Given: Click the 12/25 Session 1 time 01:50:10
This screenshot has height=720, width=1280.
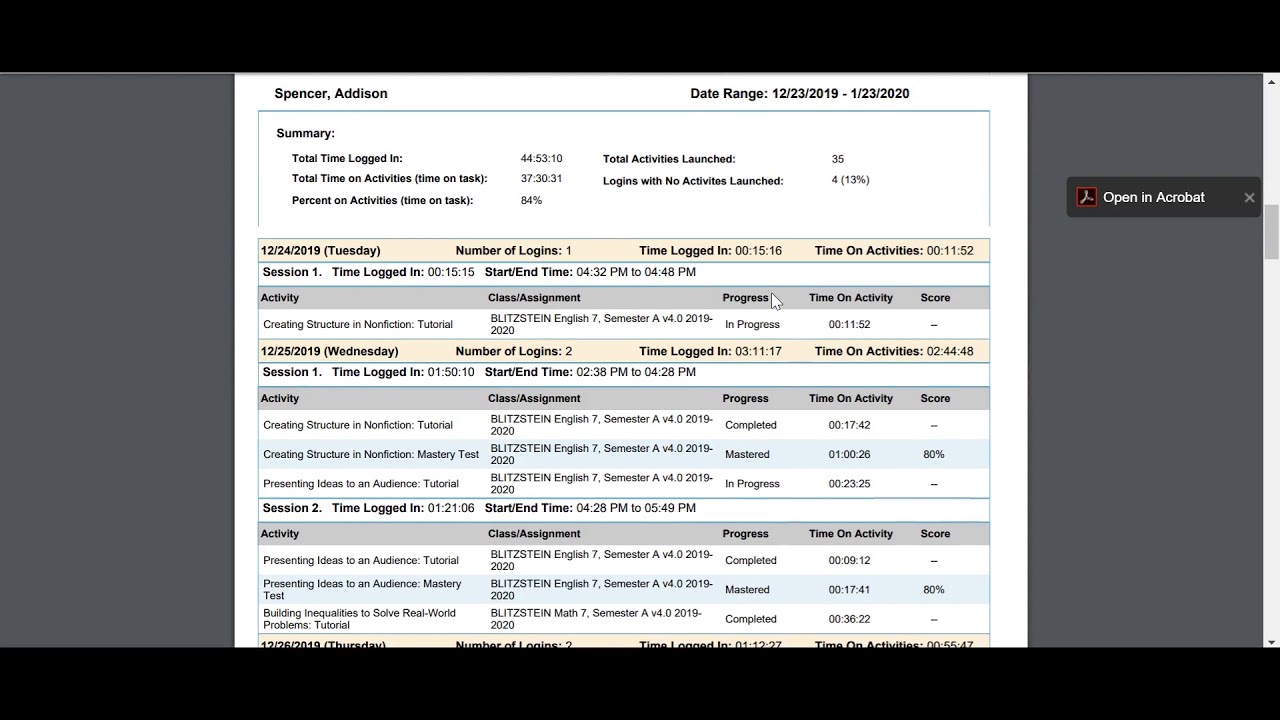Looking at the screenshot, I should 451,372.
